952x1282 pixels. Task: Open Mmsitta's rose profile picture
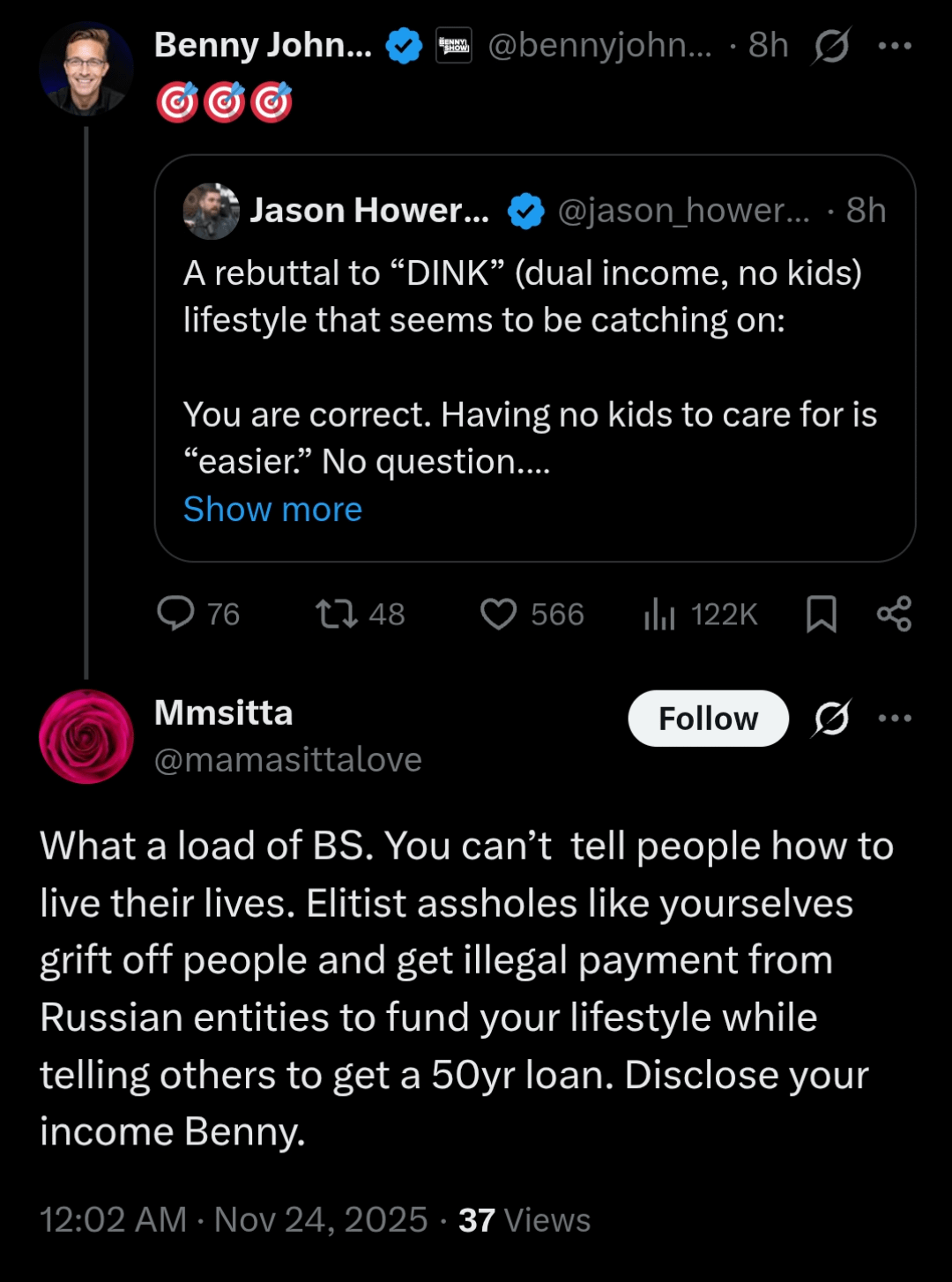86,736
